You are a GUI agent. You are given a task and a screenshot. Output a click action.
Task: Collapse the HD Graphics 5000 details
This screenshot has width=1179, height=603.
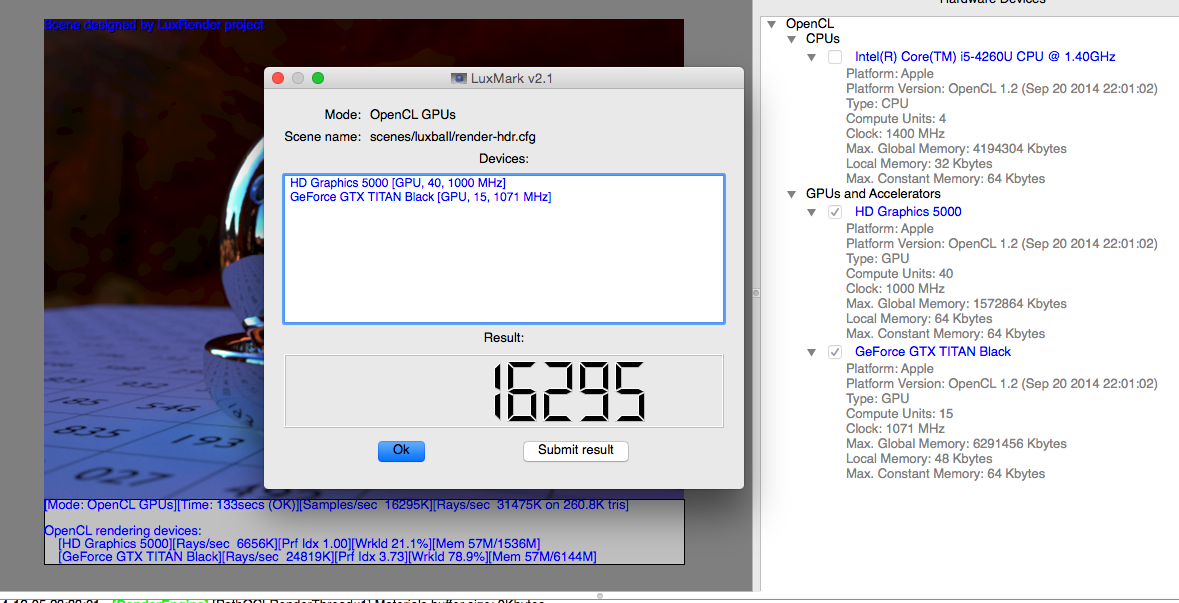812,212
